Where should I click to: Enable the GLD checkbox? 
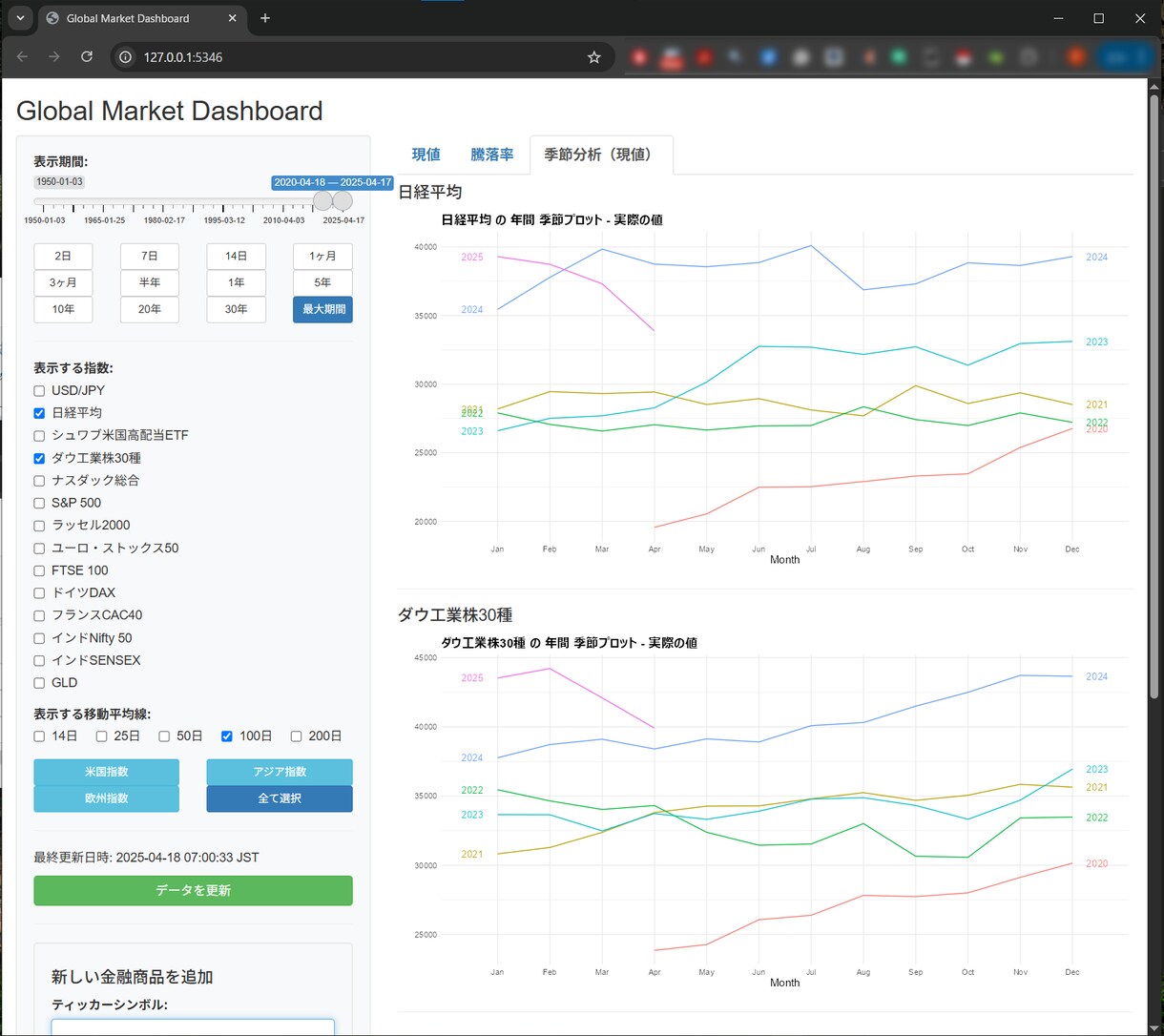[x=39, y=683]
